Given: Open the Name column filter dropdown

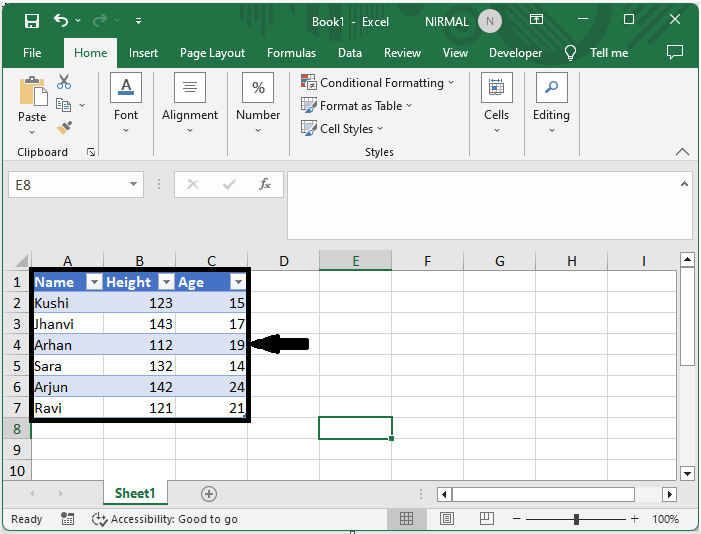Looking at the screenshot, I should pos(94,282).
